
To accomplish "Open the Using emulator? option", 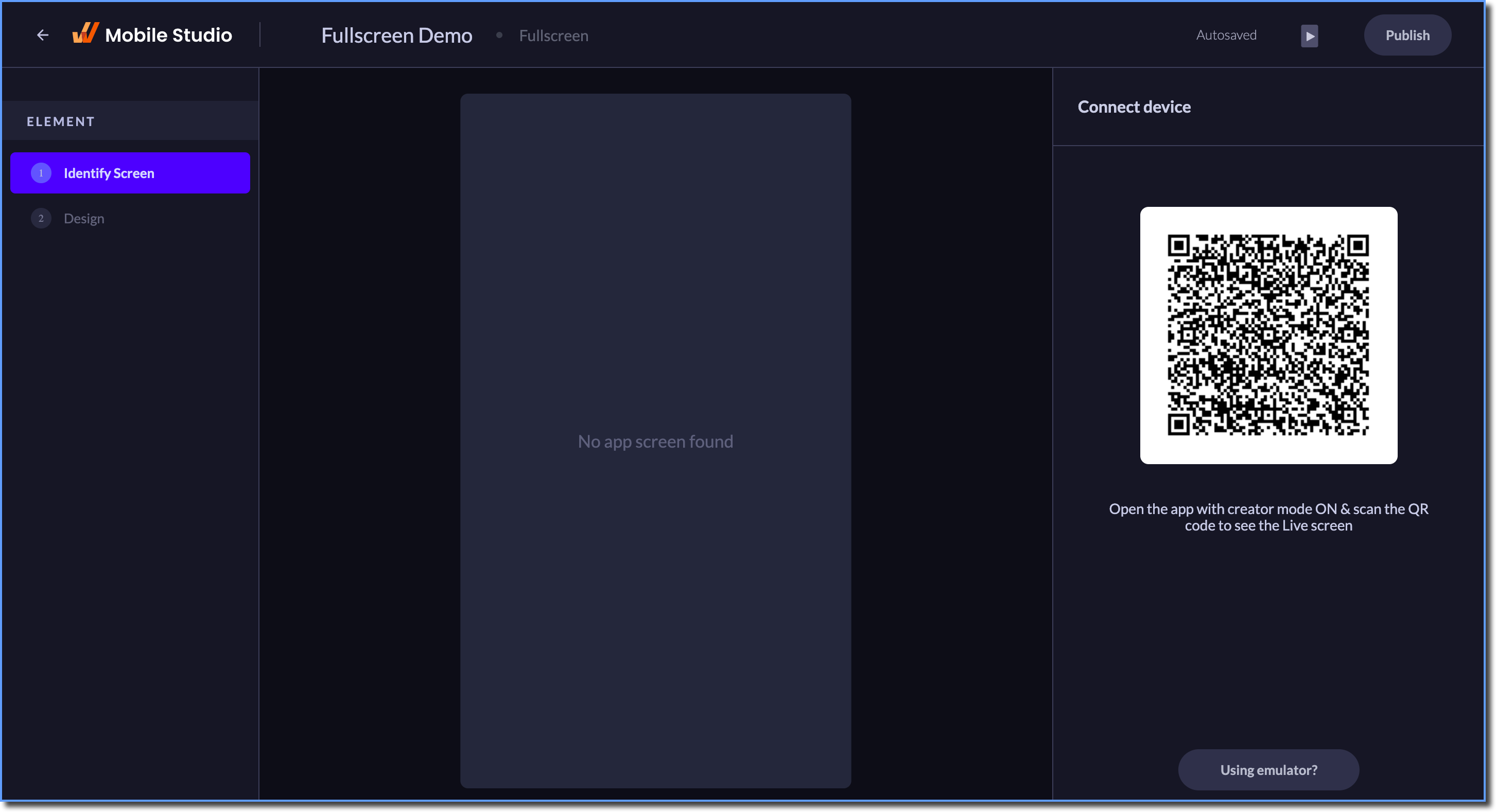I will coord(1268,770).
